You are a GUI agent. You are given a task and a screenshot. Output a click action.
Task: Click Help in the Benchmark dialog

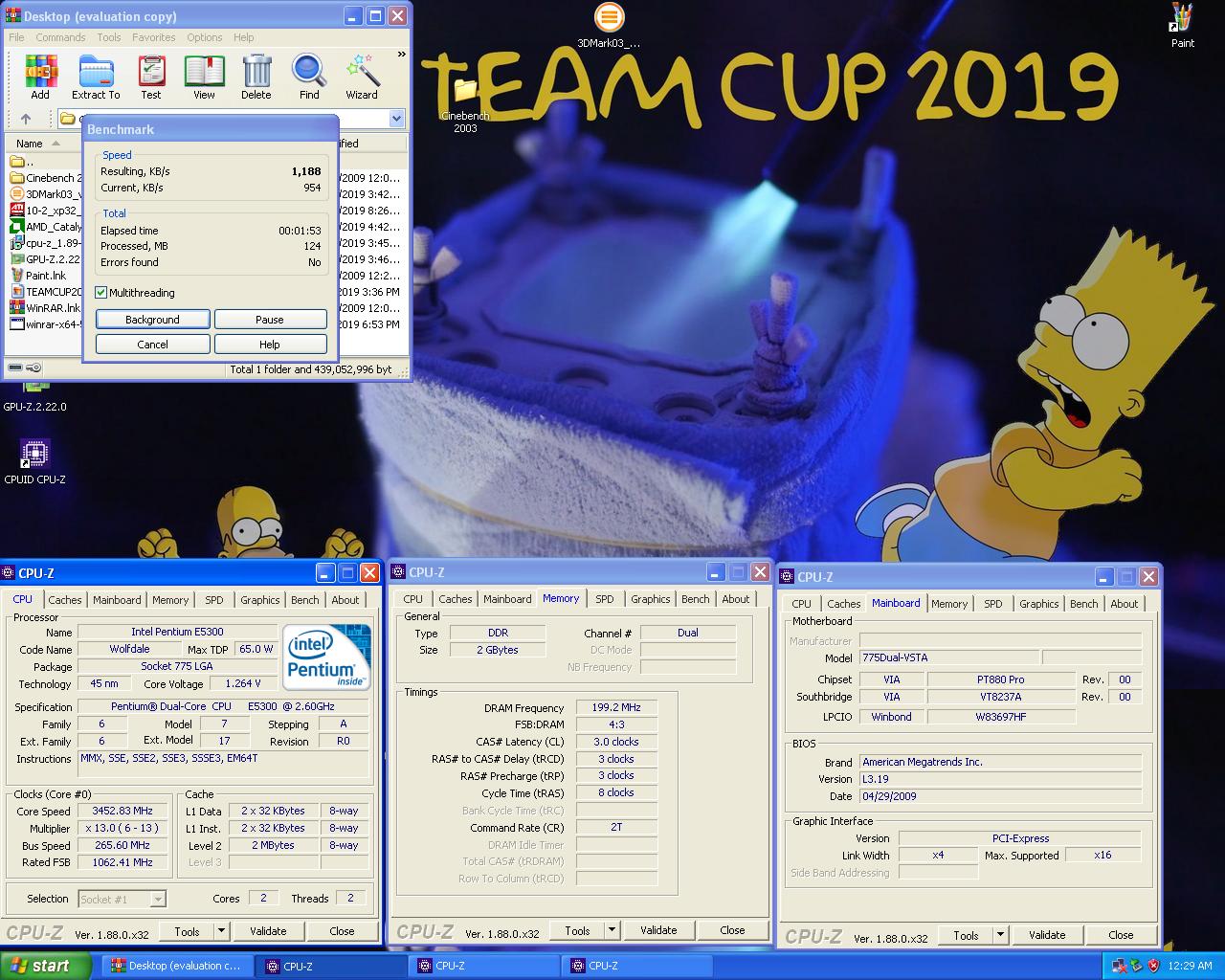pos(270,345)
